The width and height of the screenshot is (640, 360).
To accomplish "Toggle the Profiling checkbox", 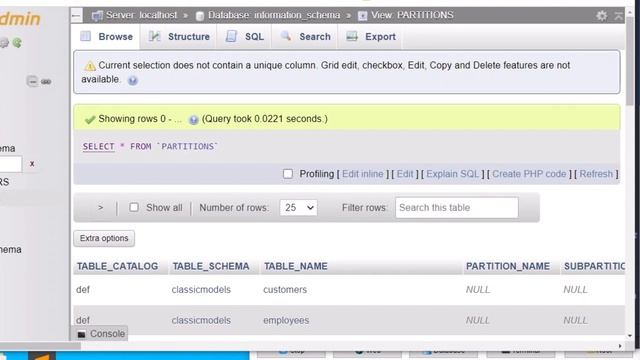I will 288,174.
